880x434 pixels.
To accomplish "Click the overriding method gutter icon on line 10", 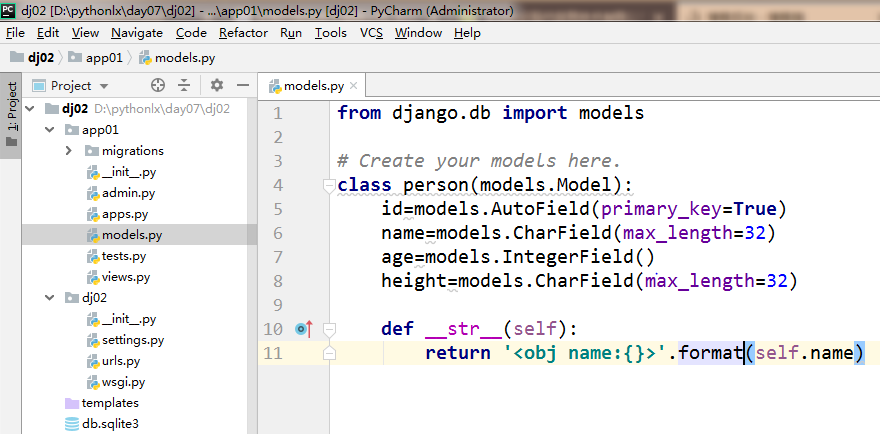I will (x=304, y=328).
